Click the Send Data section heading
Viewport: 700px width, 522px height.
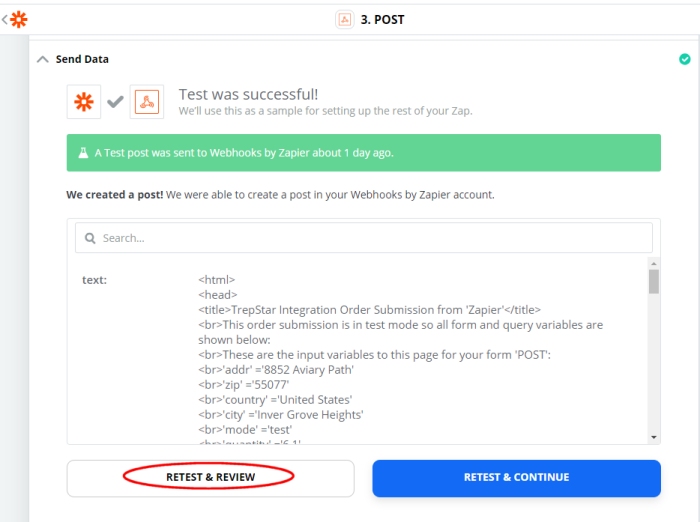(82, 59)
